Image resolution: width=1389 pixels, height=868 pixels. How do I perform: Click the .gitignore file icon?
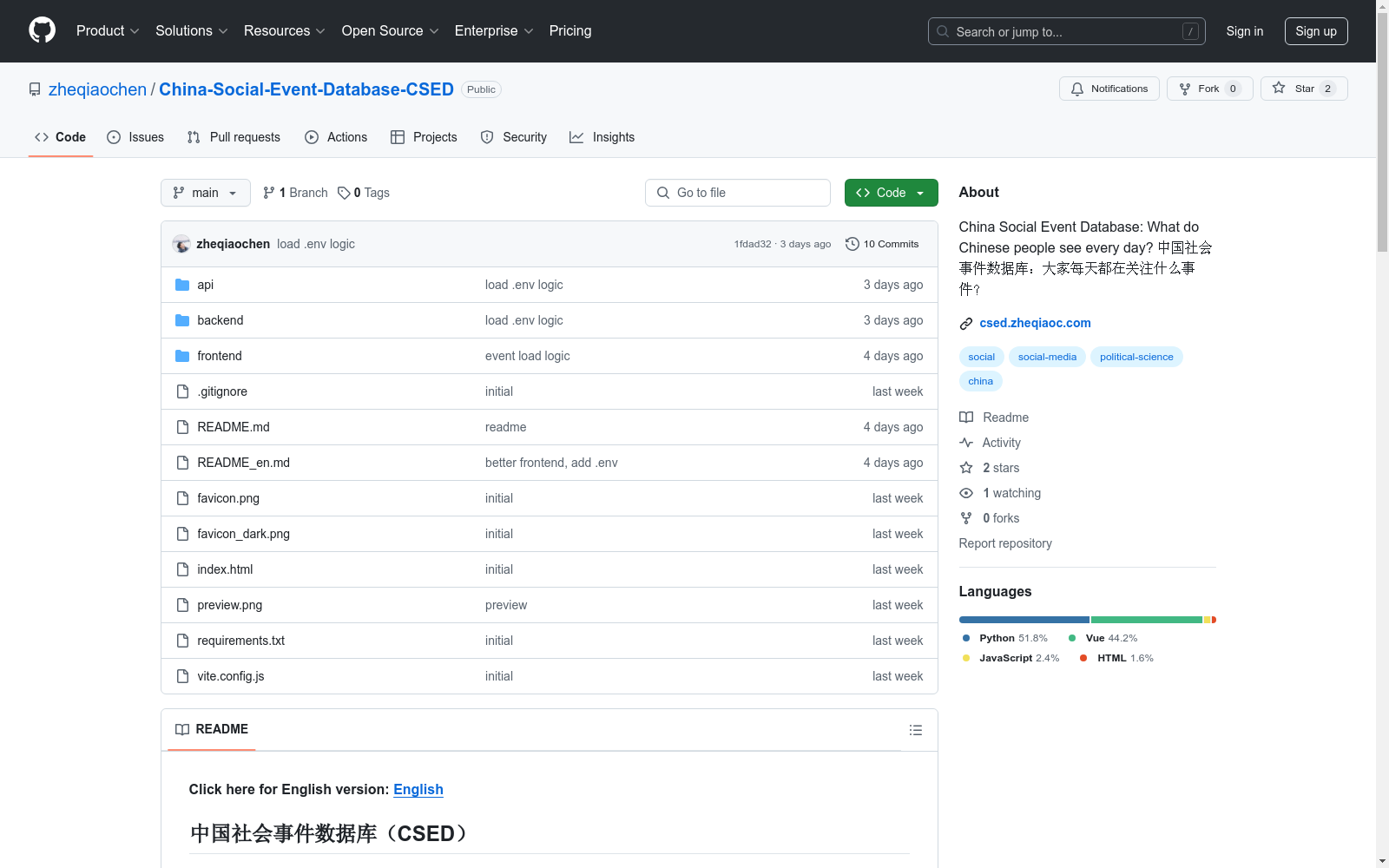click(182, 391)
